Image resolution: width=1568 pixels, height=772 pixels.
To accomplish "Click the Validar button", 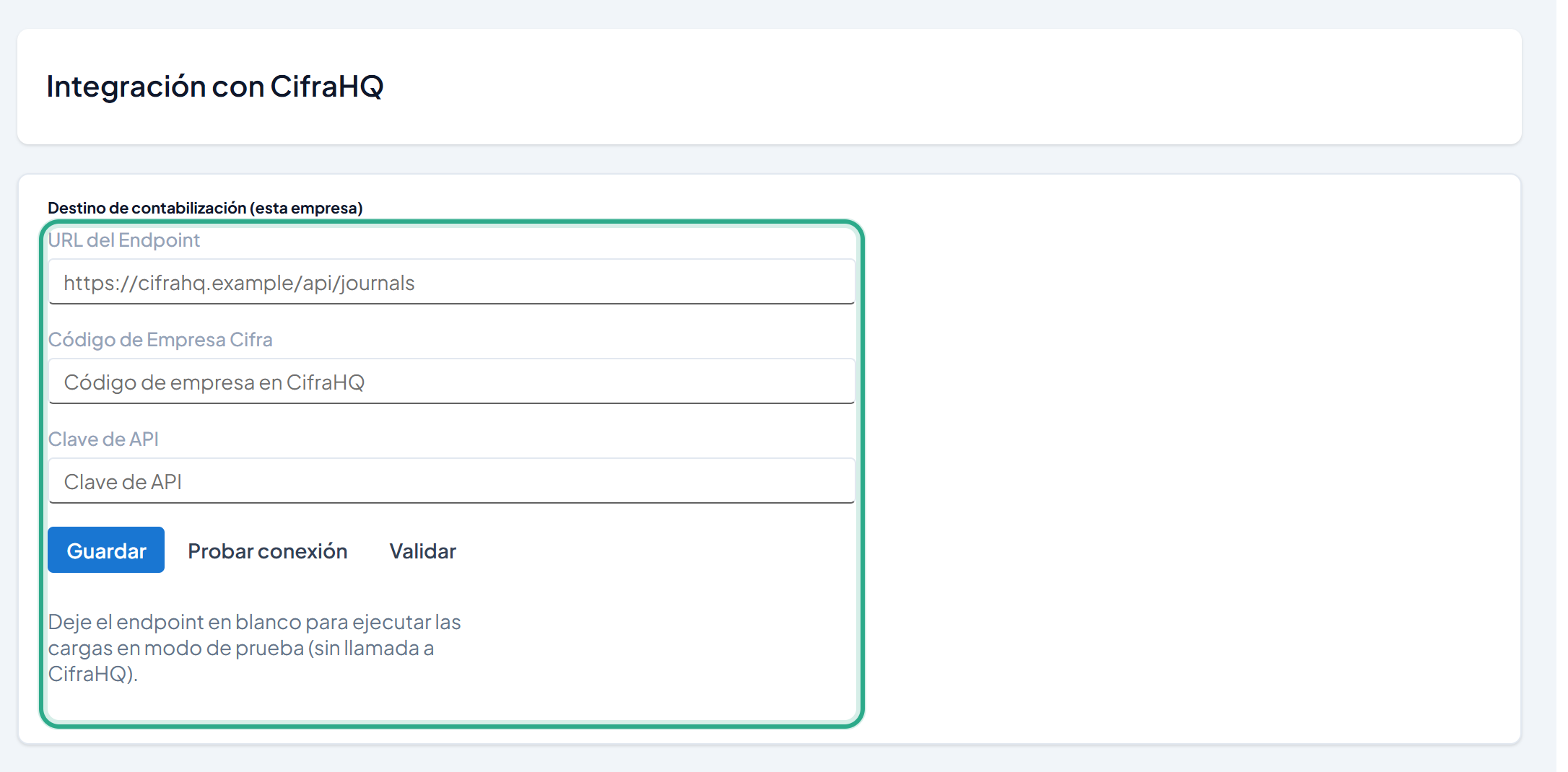I will point(423,551).
